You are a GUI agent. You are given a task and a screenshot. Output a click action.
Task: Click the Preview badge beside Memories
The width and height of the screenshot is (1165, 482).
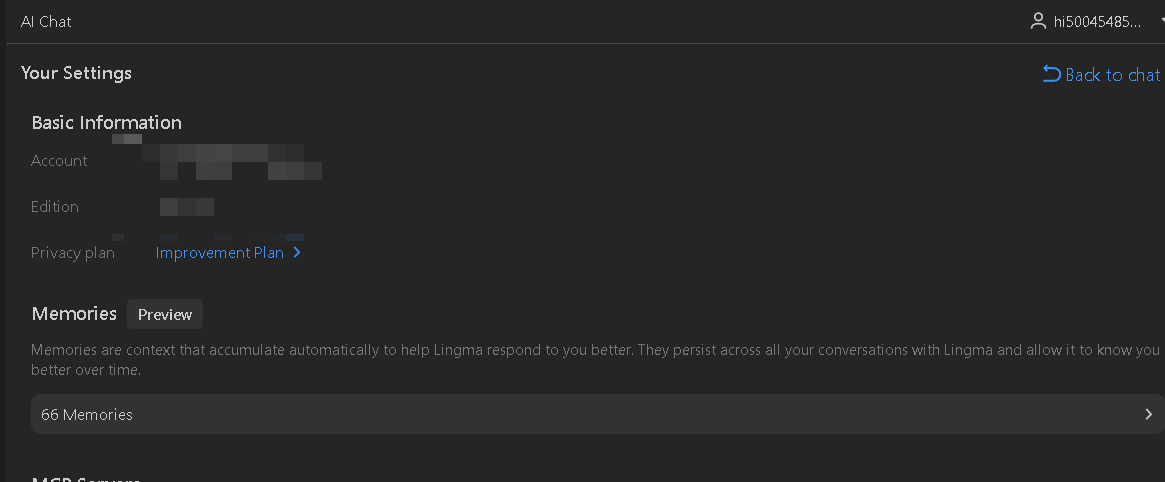coord(165,314)
